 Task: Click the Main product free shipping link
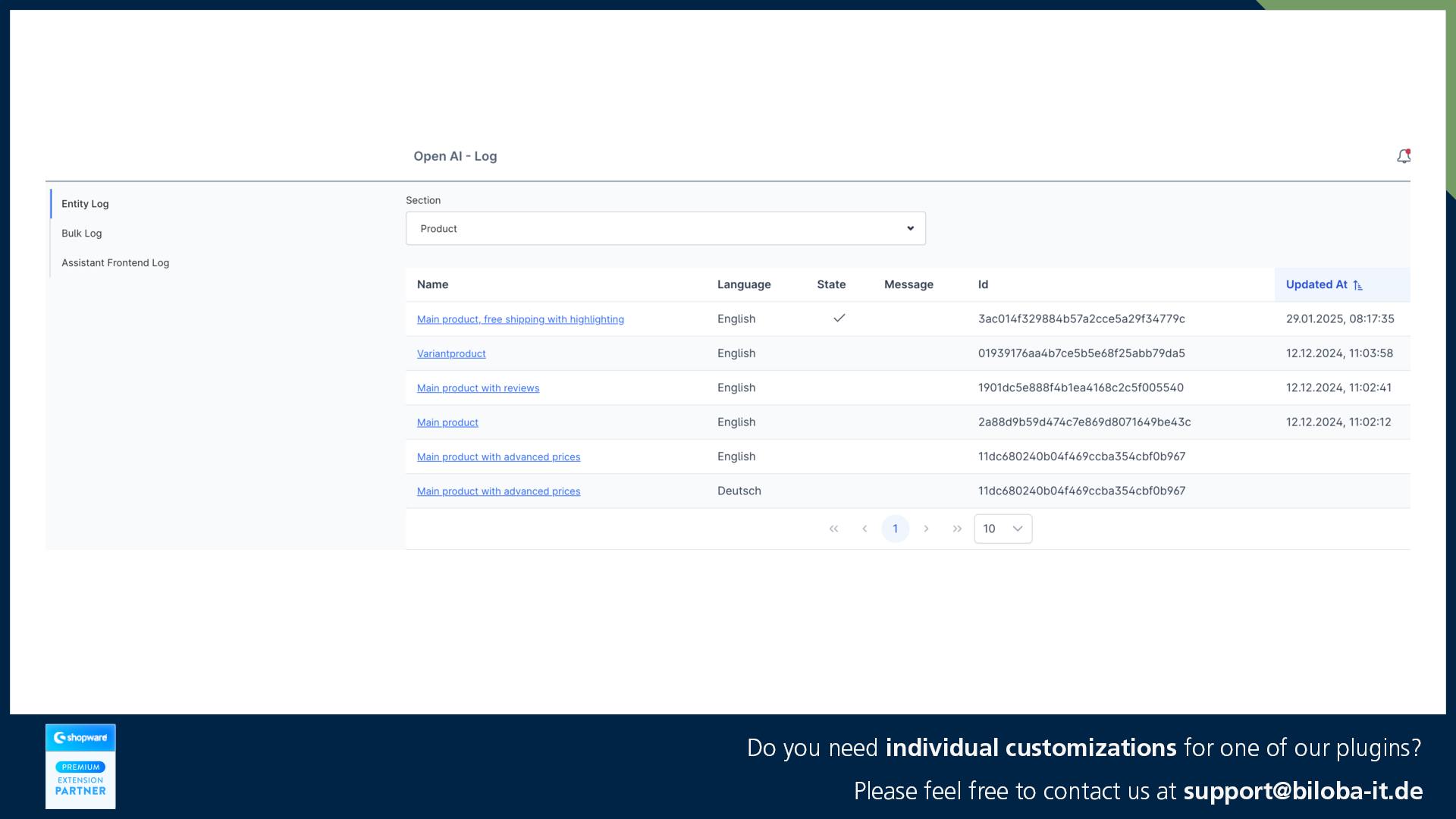tap(520, 319)
